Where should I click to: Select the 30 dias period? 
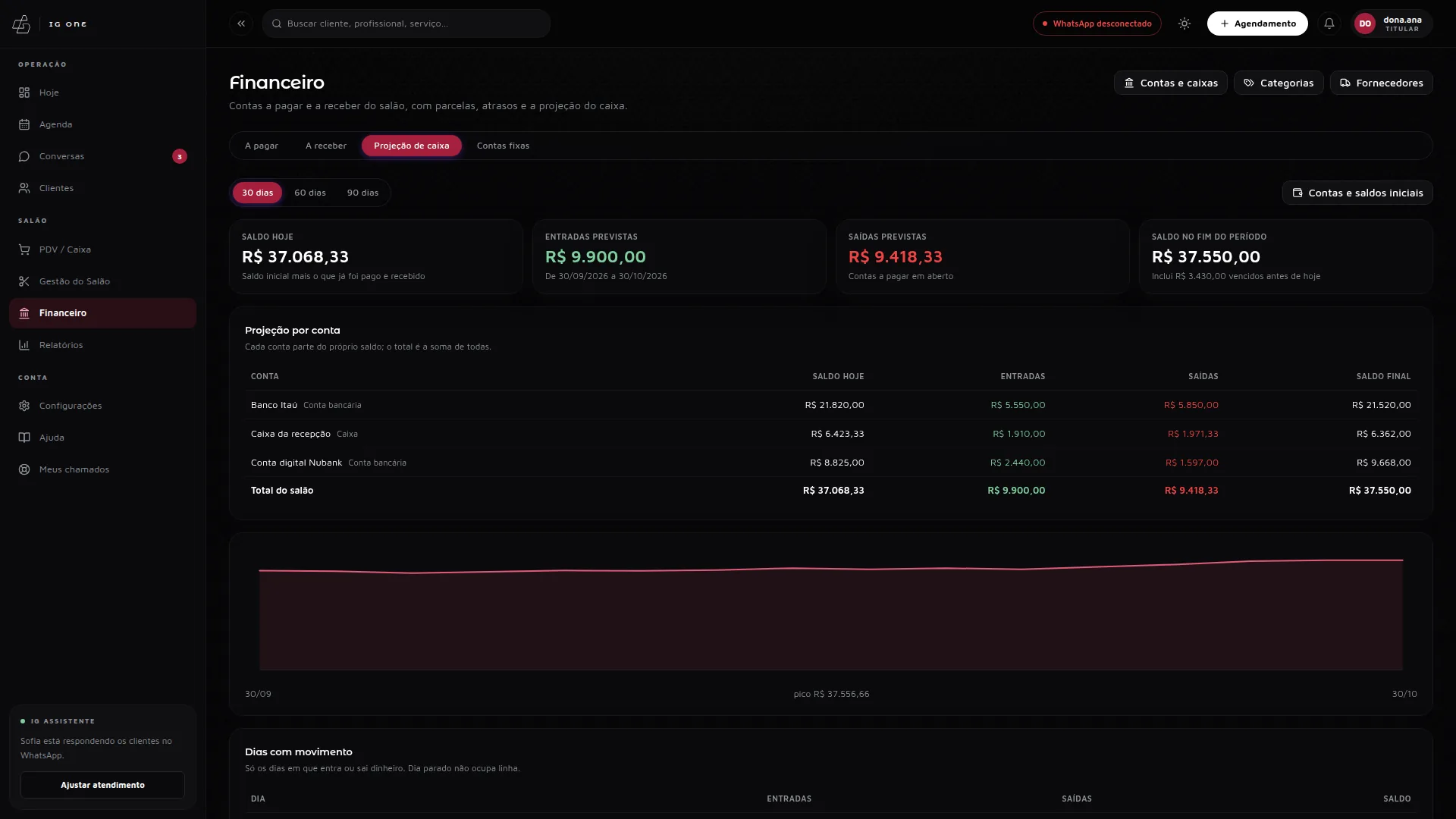(257, 193)
